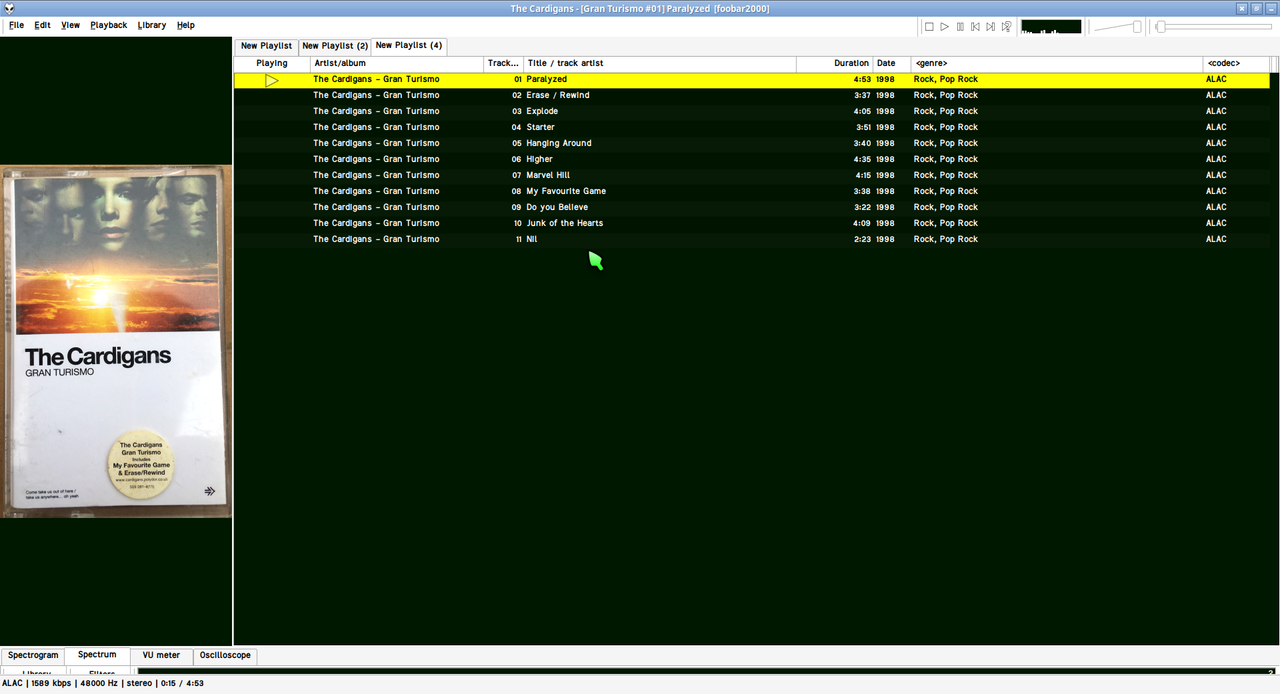Select the track Junk of the Hearts

tap(752, 224)
